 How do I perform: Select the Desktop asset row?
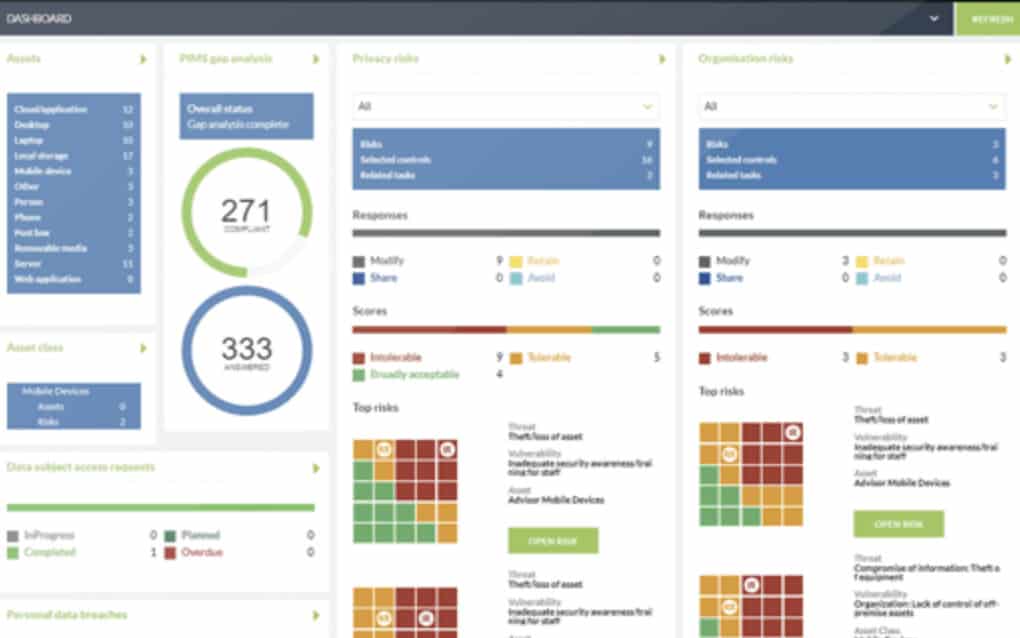pos(74,125)
